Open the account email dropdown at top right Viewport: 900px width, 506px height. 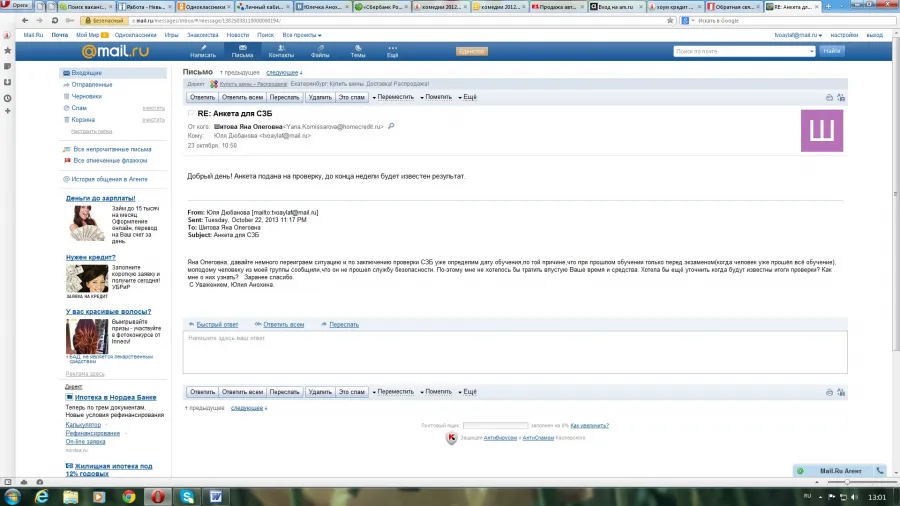(x=798, y=35)
